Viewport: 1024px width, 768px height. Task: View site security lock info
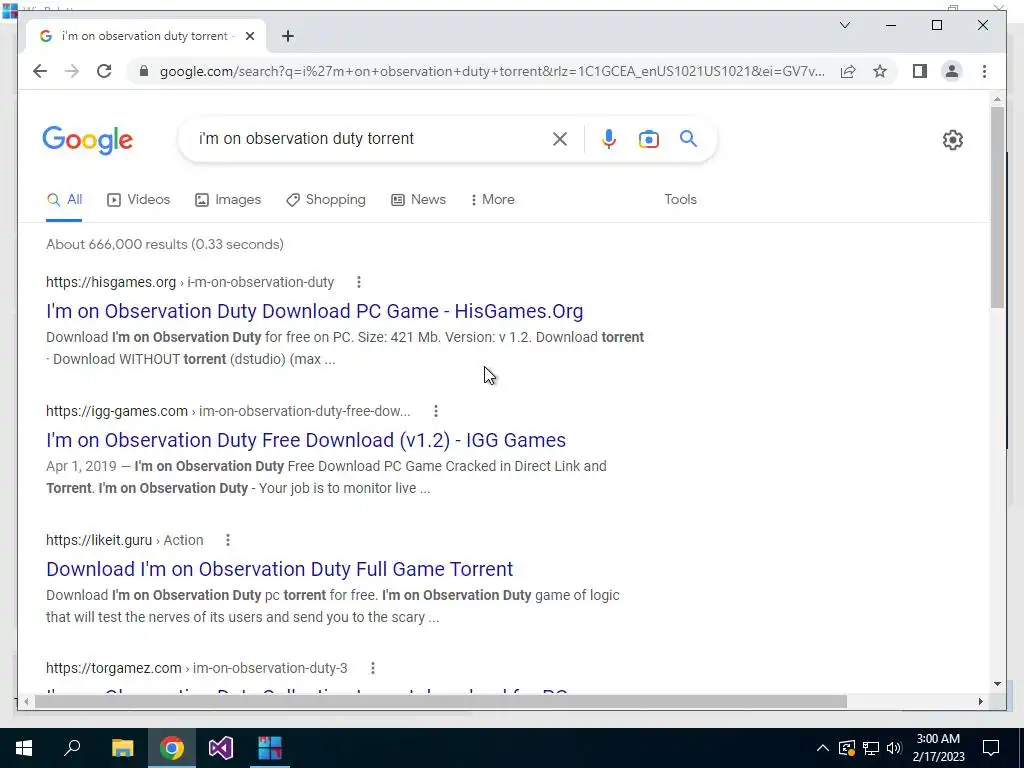click(144, 71)
